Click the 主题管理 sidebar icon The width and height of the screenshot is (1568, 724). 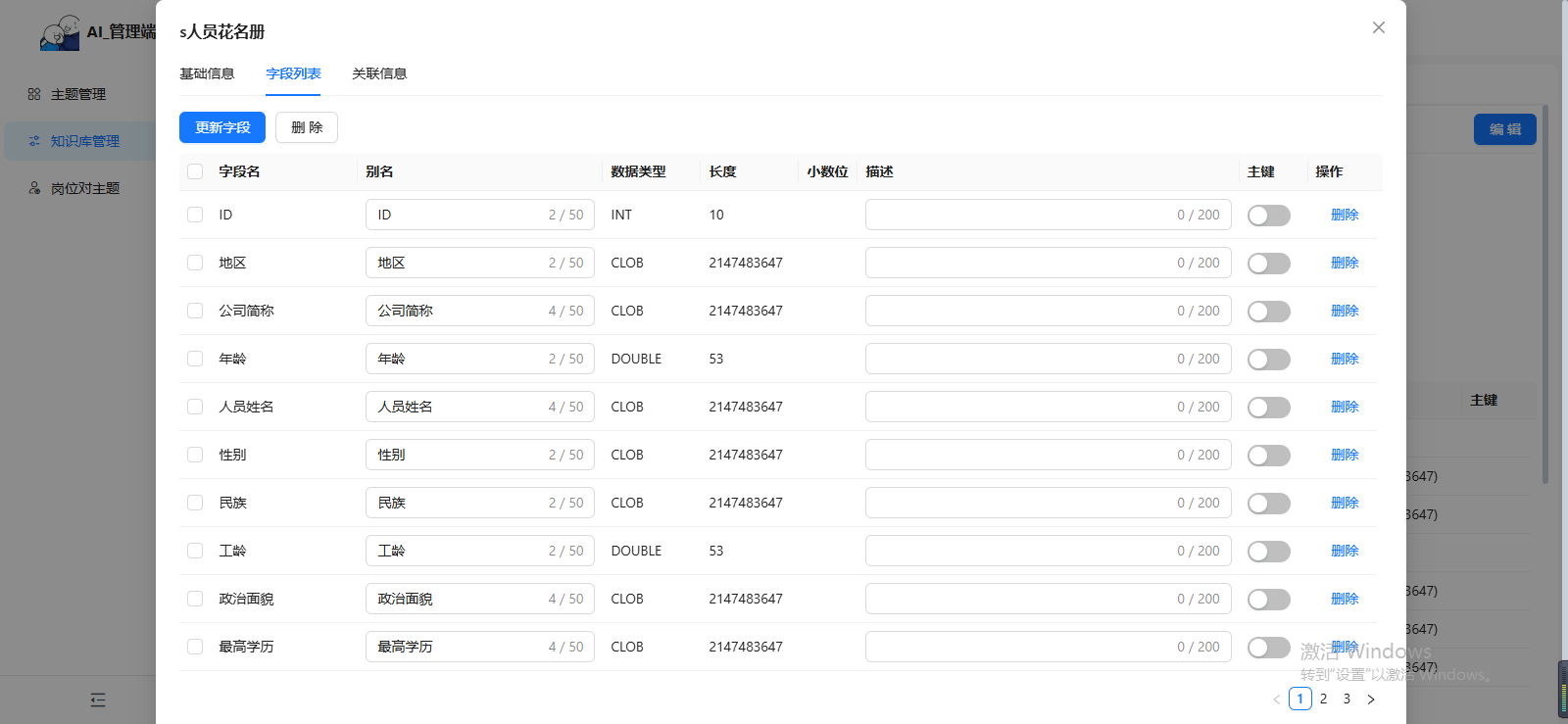coord(34,94)
